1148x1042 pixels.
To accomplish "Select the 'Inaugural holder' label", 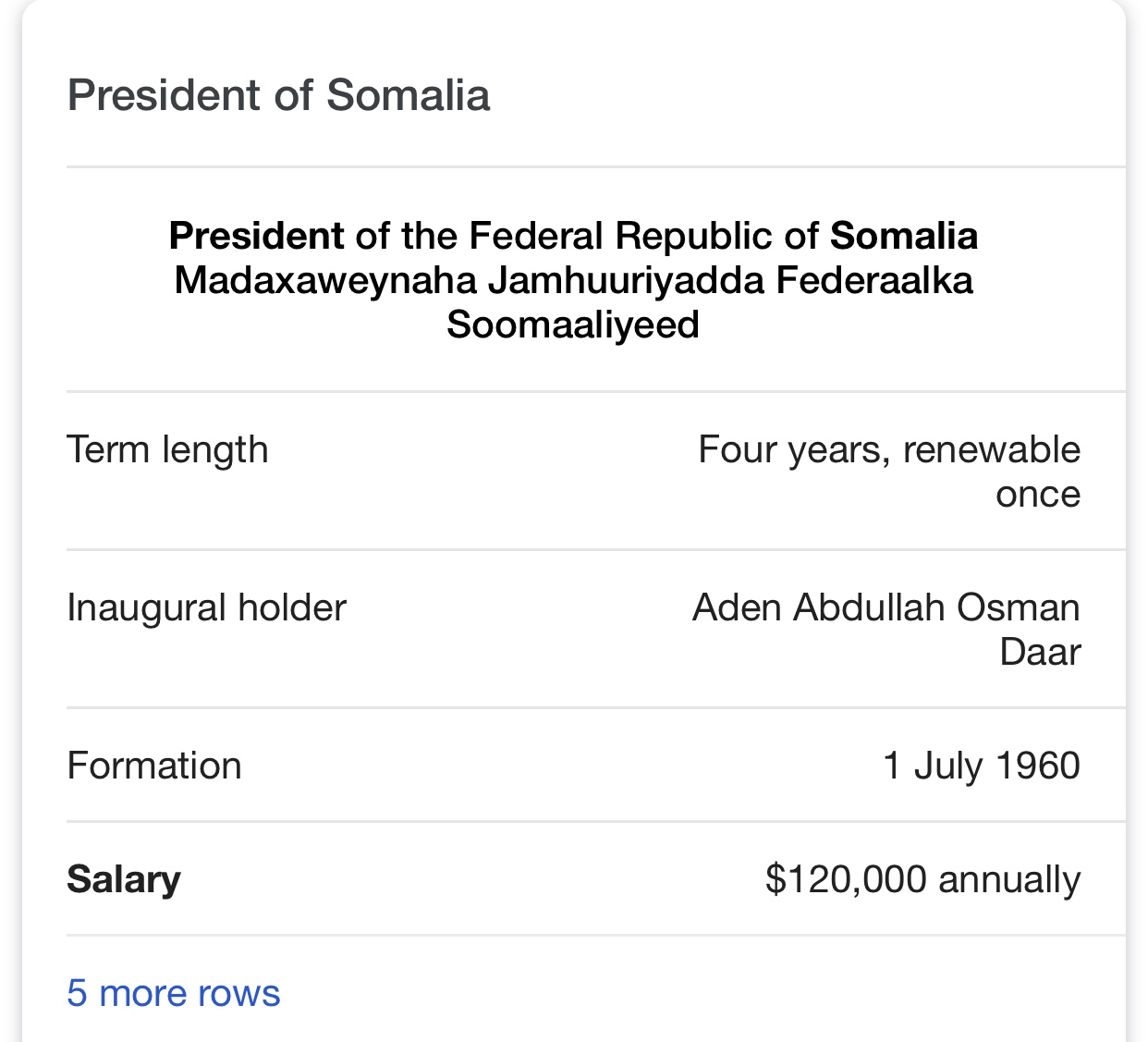I will pos(206,608).
